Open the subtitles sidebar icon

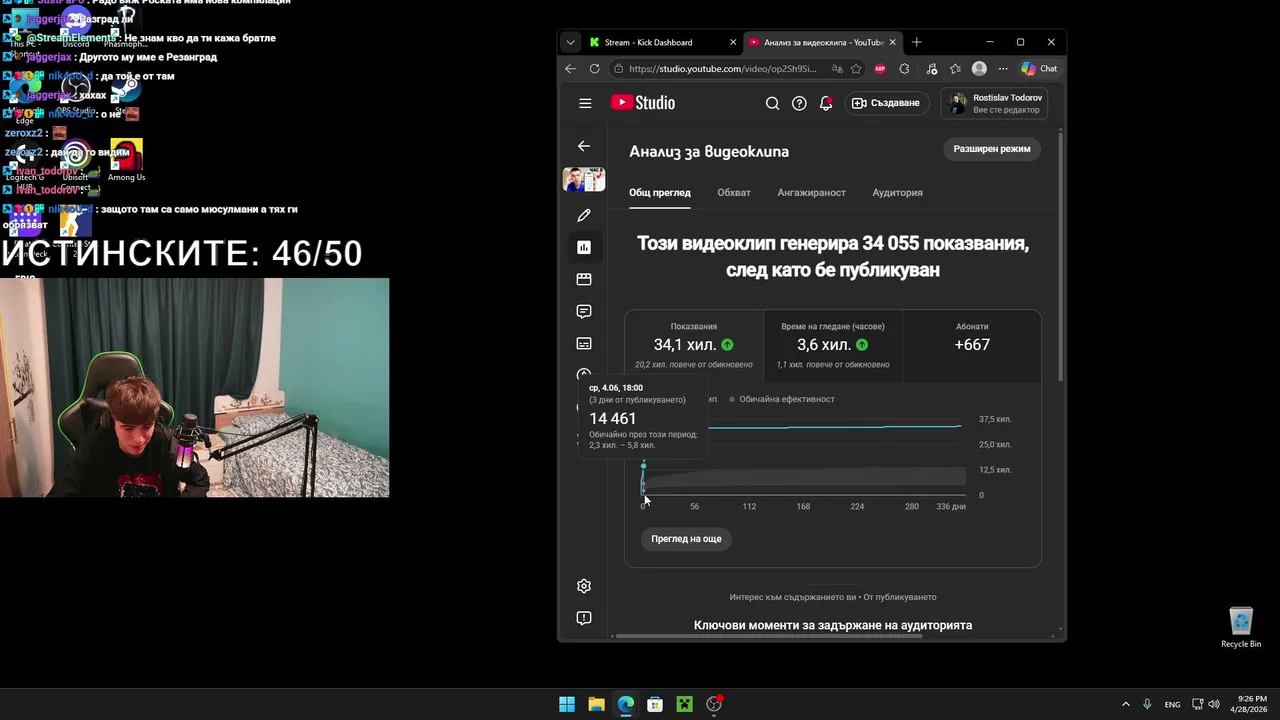click(x=584, y=343)
